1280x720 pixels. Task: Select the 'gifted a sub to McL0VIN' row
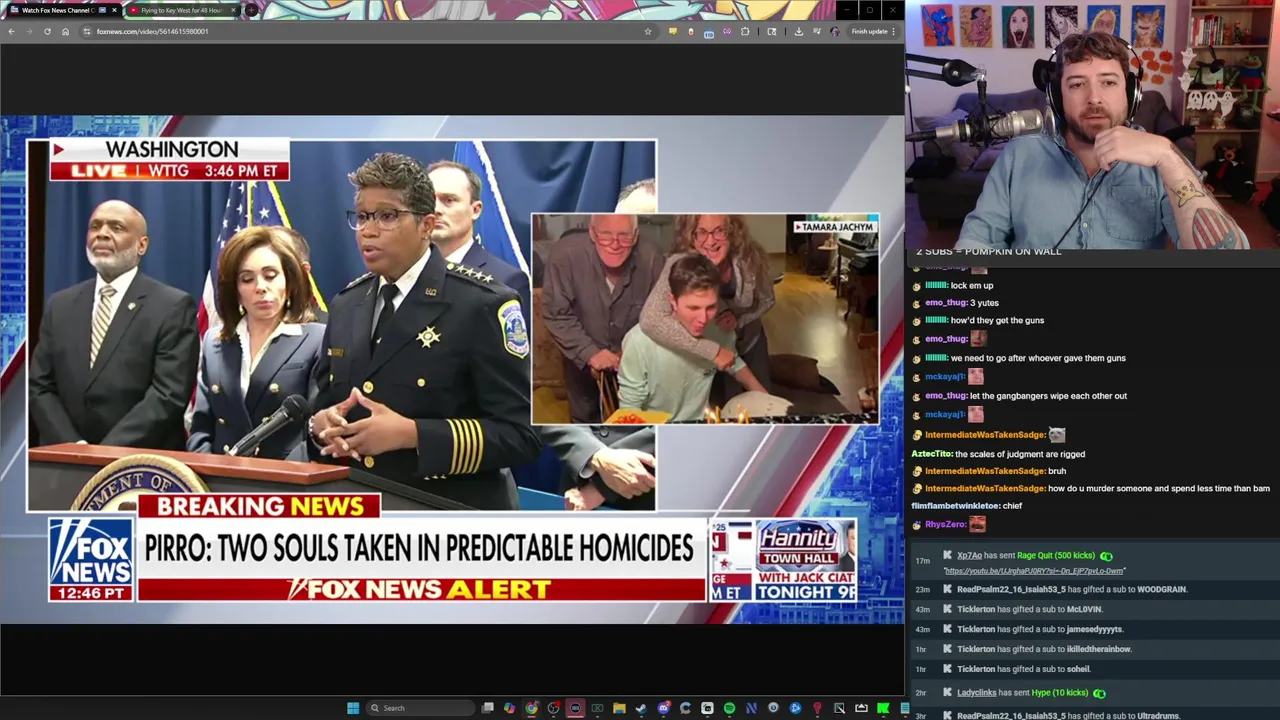(1095, 609)
